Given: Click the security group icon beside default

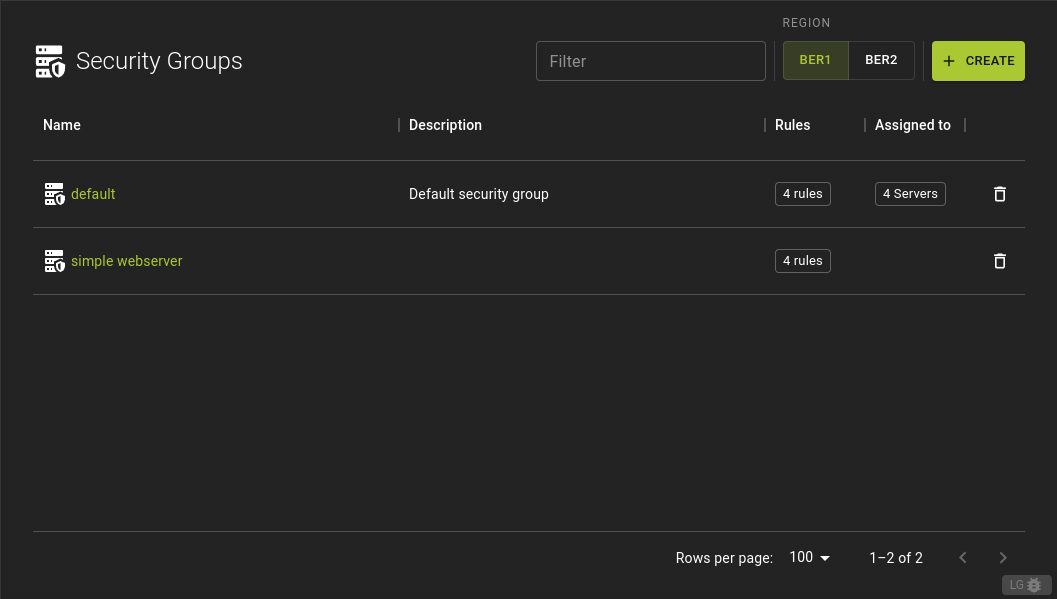Looking at the screenshot, I should coord(54,194).
